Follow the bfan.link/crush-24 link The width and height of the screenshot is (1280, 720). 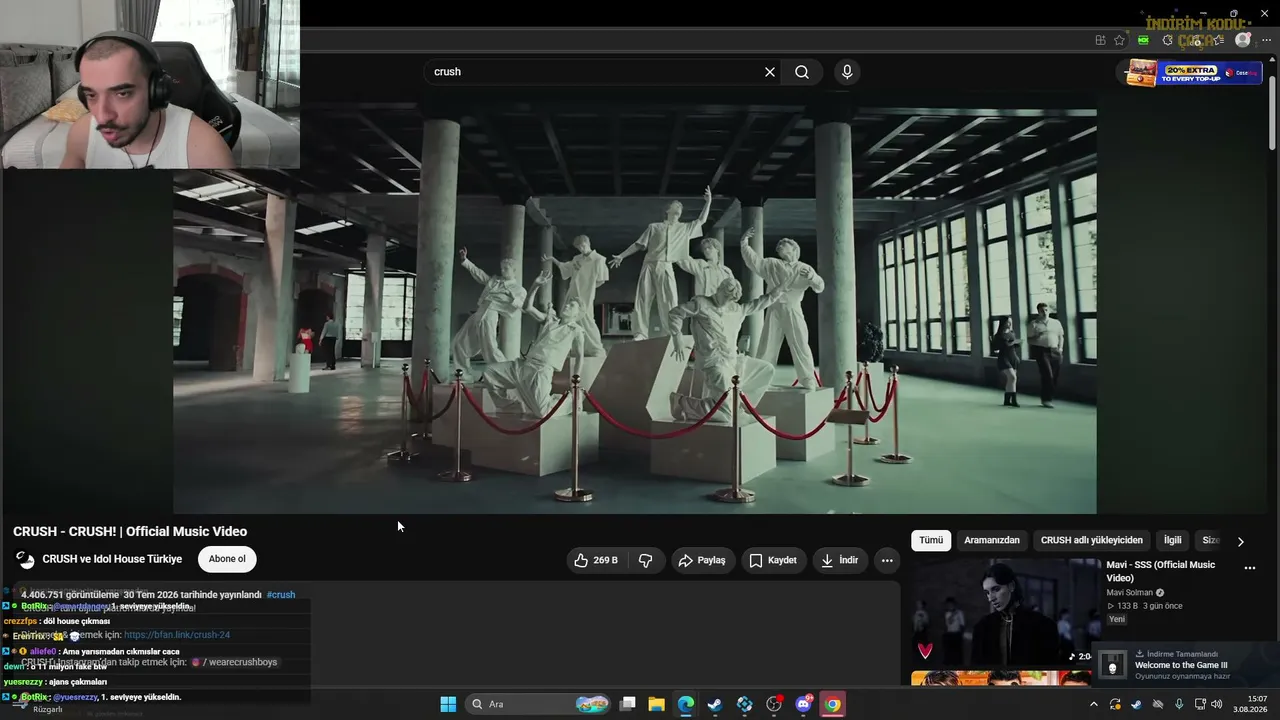[x=177, y=635]
